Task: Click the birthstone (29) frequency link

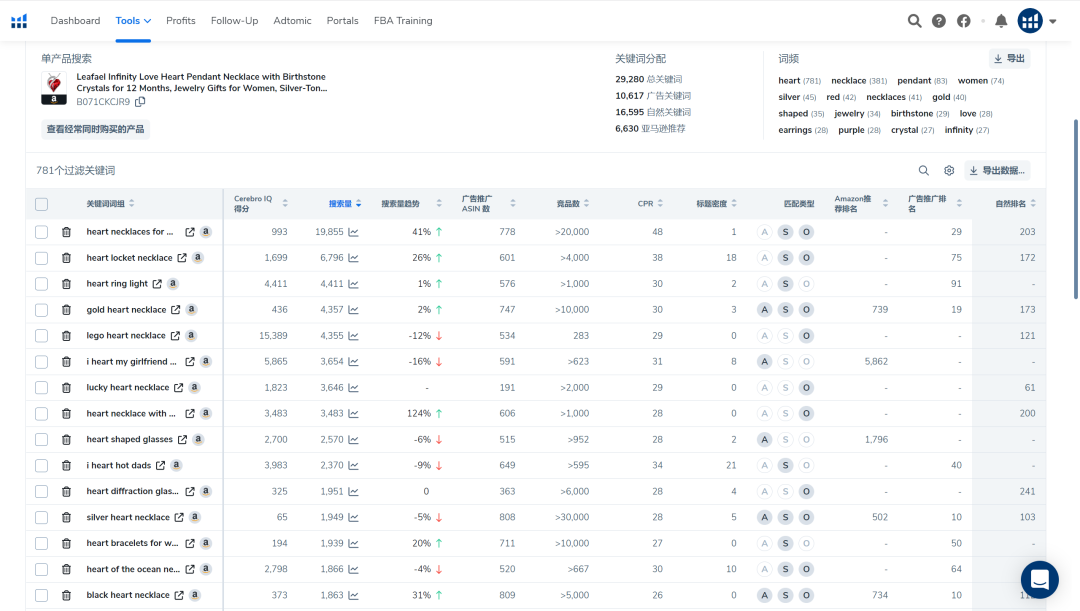Action: [x=920, y=114]
